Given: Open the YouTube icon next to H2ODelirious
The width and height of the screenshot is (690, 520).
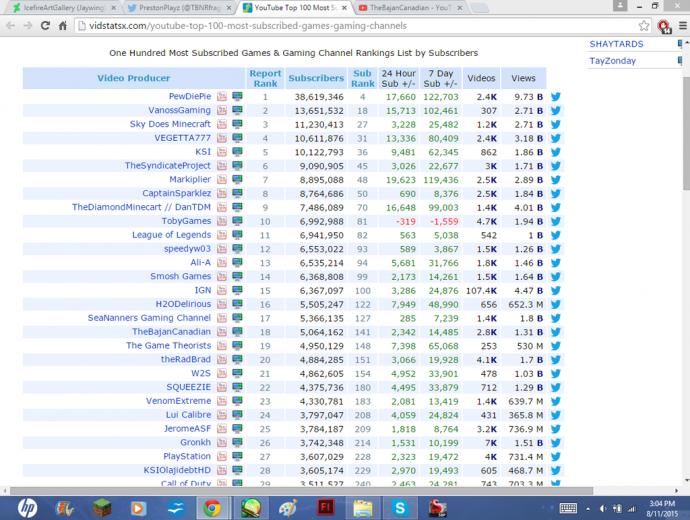Looking at the screenshot, I should [222, 304].
